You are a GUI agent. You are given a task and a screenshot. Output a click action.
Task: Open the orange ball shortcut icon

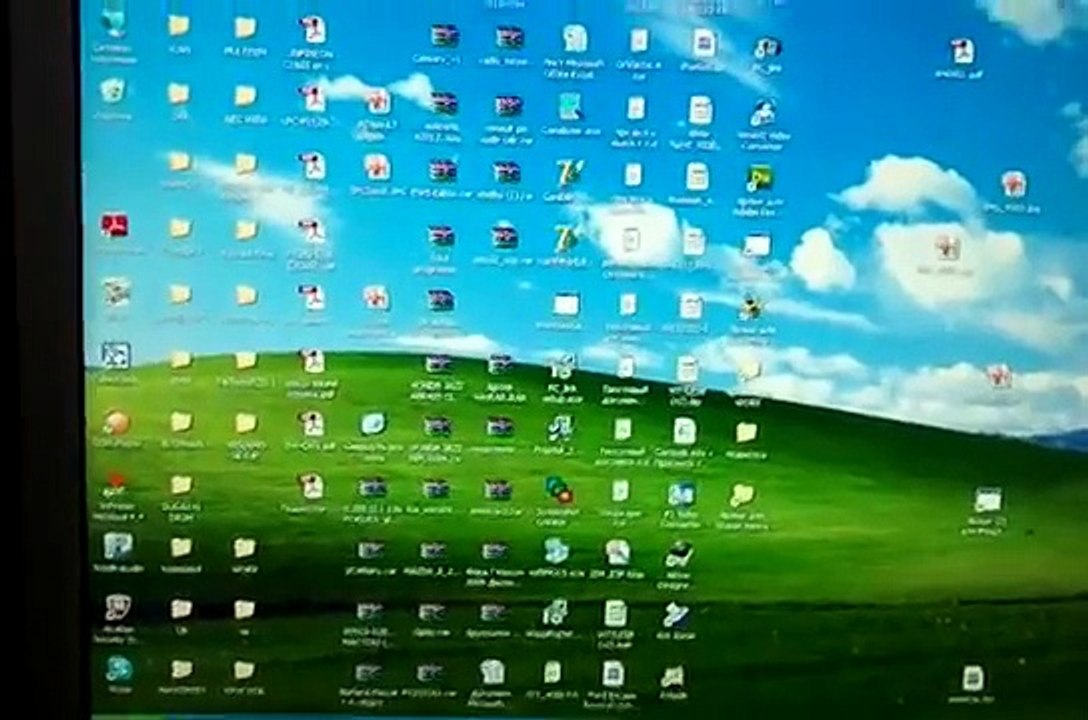point(116,422)
